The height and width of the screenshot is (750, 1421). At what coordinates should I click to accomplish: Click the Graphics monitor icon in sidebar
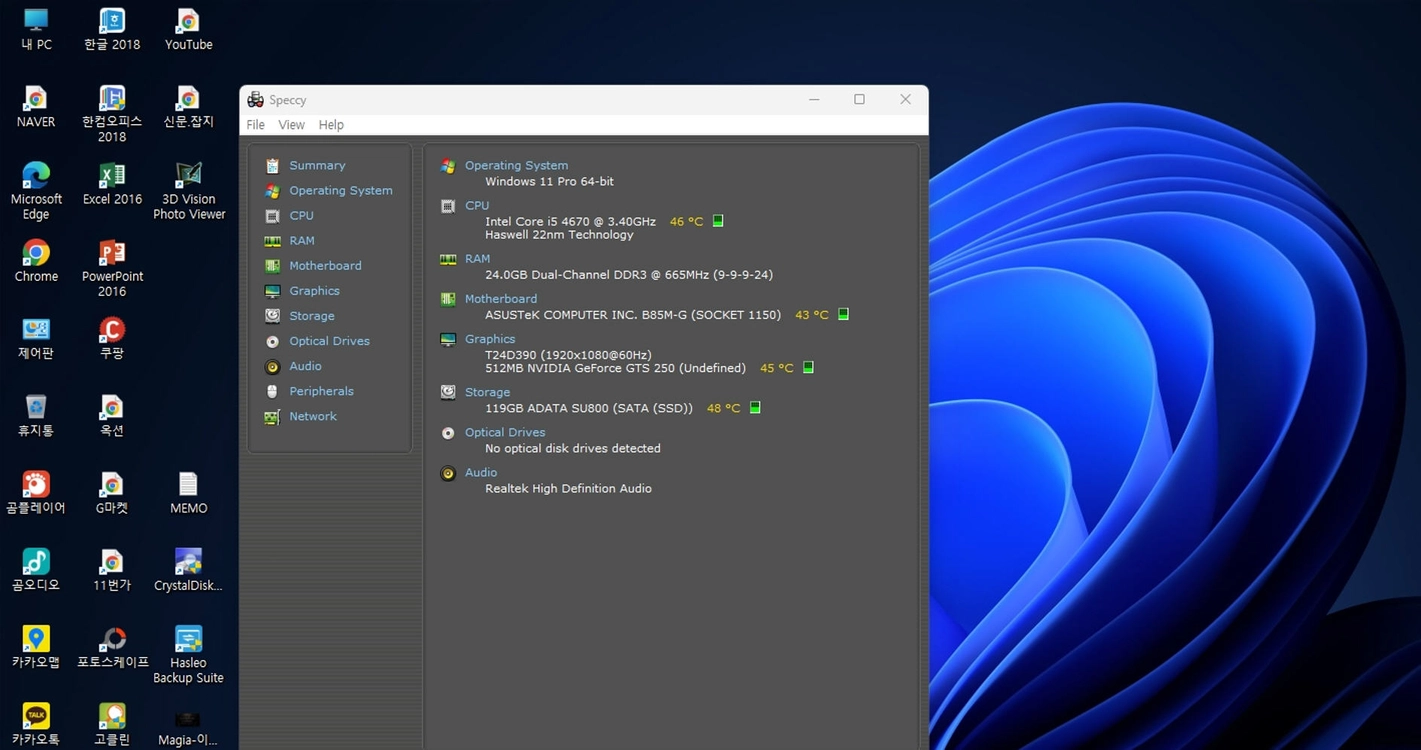(x=272, y=291)
